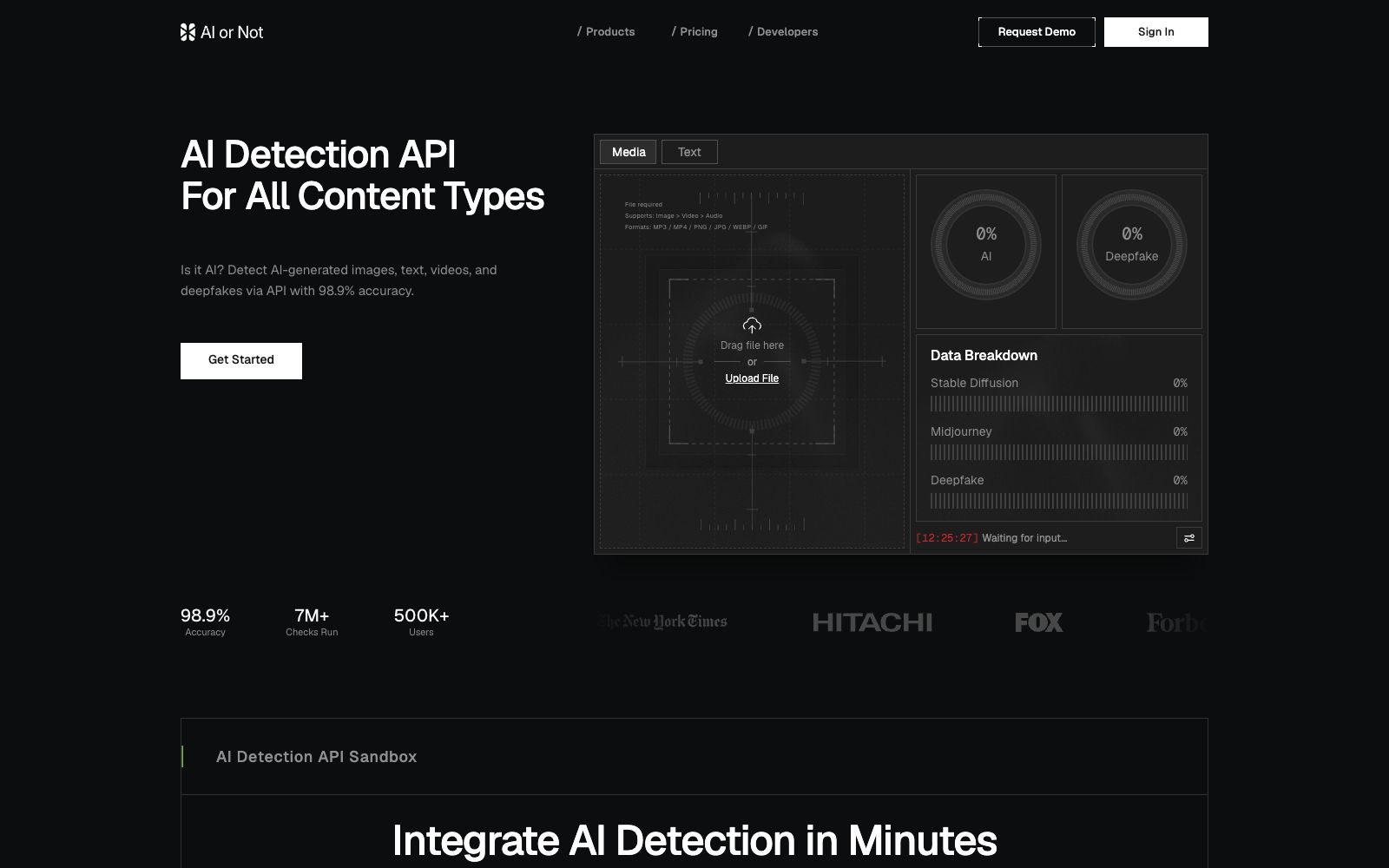This screenshot has width=1389, height=868.
Task: Click the cloud upload icon
Action: tap(752, 325)
